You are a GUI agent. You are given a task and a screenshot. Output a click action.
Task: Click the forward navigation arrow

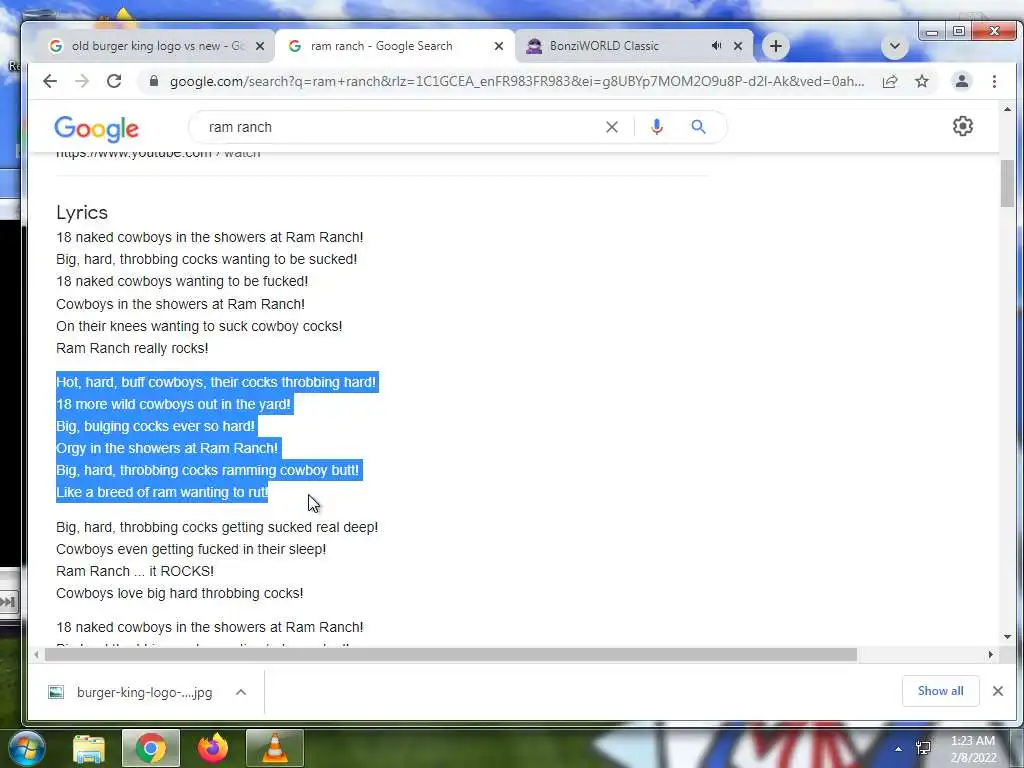(x=82, y=81)
